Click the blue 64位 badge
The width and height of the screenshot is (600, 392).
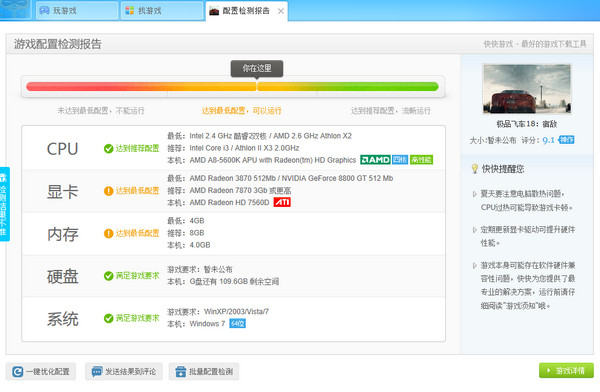(238, 324)
